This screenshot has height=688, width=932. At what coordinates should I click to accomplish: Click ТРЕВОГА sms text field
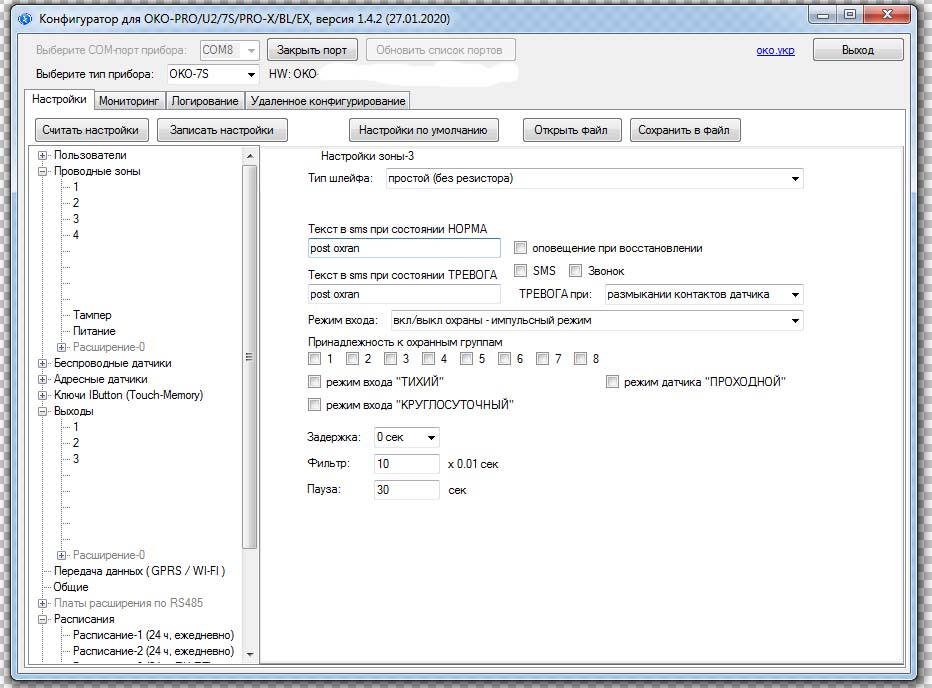(x=404, y=294)
